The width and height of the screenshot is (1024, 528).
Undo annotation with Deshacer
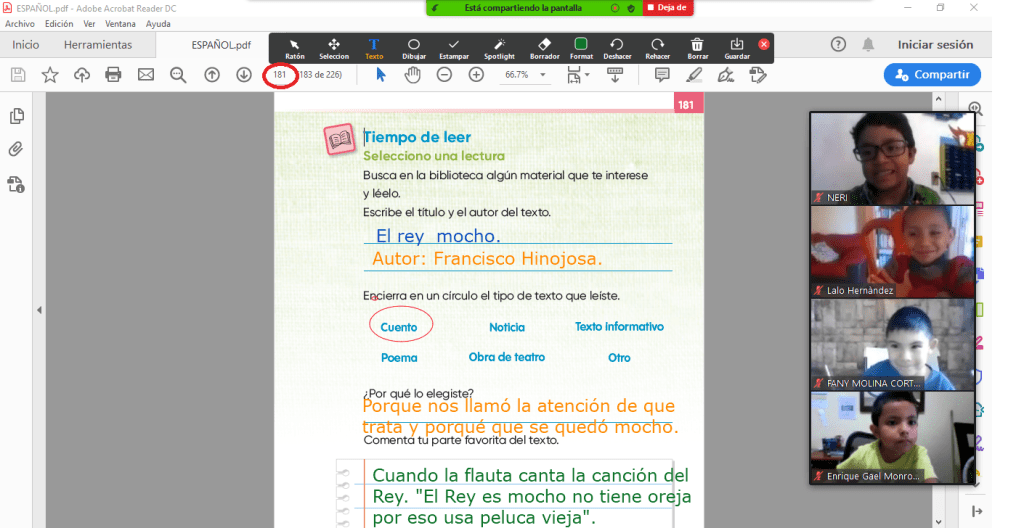click(x=617, y=48)
